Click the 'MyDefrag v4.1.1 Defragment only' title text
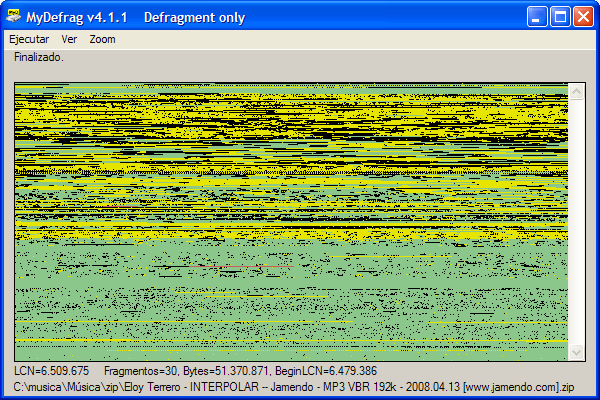This screenshot has height=400, width=600. click(135, 18)
